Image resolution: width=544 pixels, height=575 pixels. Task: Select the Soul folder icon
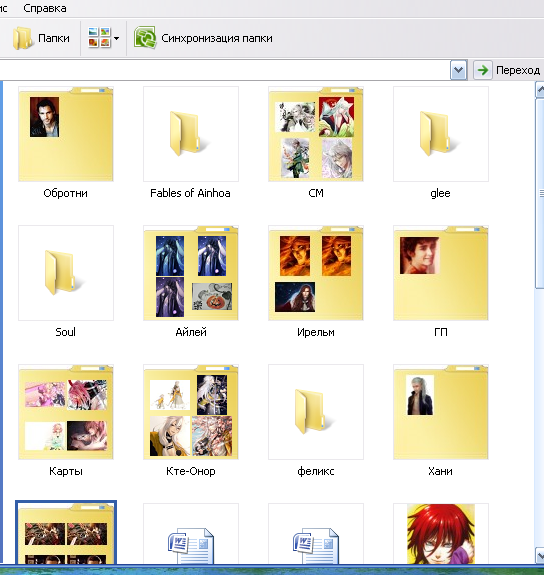pos(66,273)
